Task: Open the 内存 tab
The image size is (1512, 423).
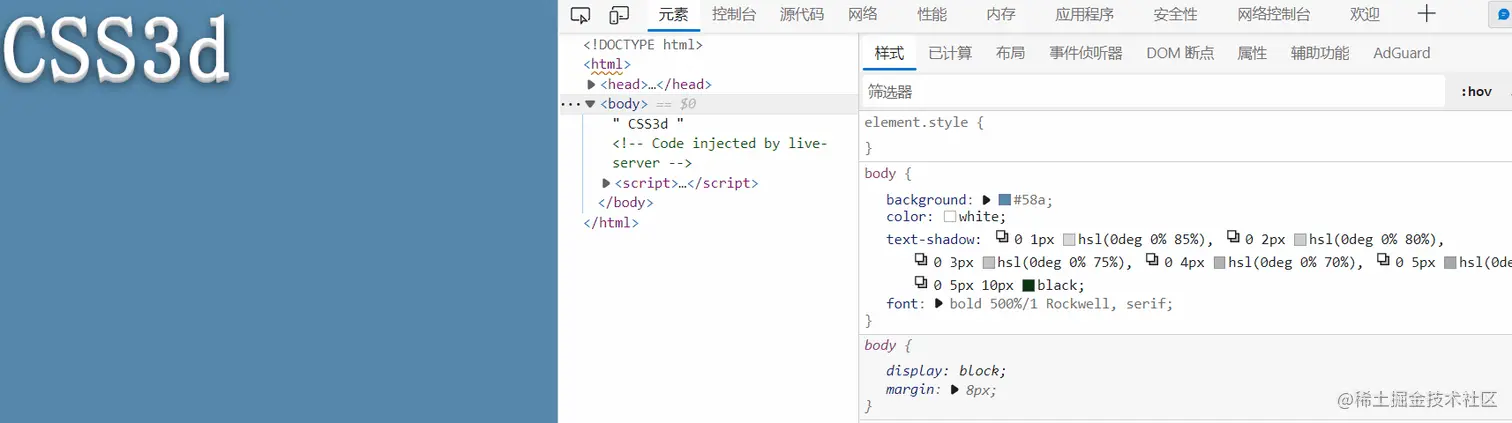Action: [1001, 14]
